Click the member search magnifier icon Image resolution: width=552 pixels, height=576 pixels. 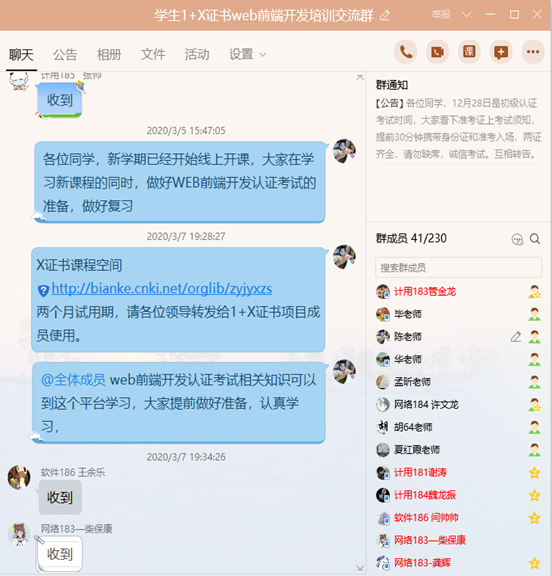pyautogui.click(x=535, y=239)
